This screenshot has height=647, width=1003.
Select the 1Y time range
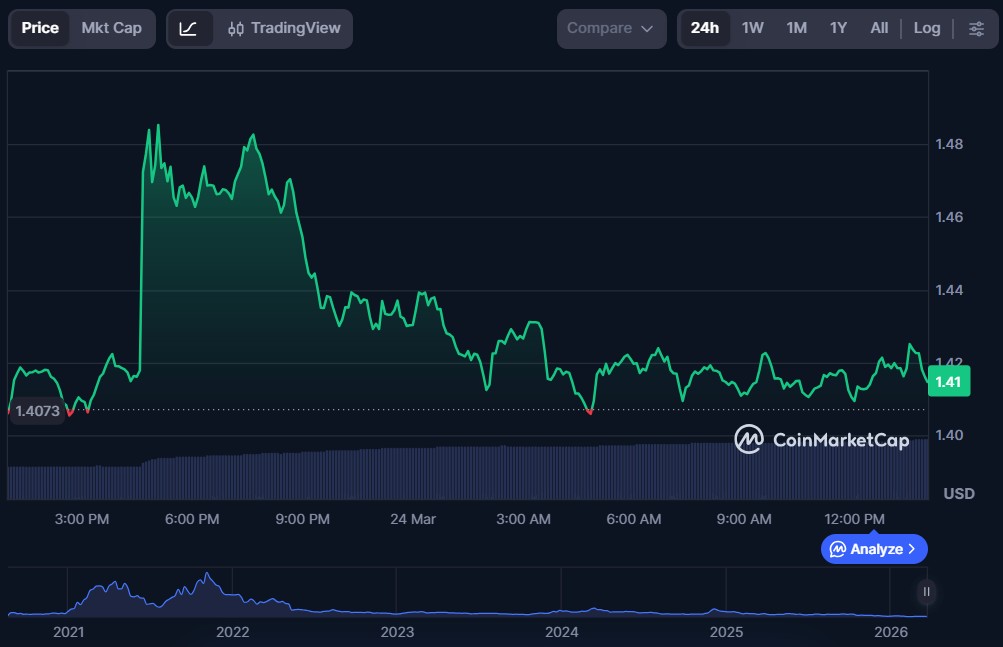click(x=838, y=28)
